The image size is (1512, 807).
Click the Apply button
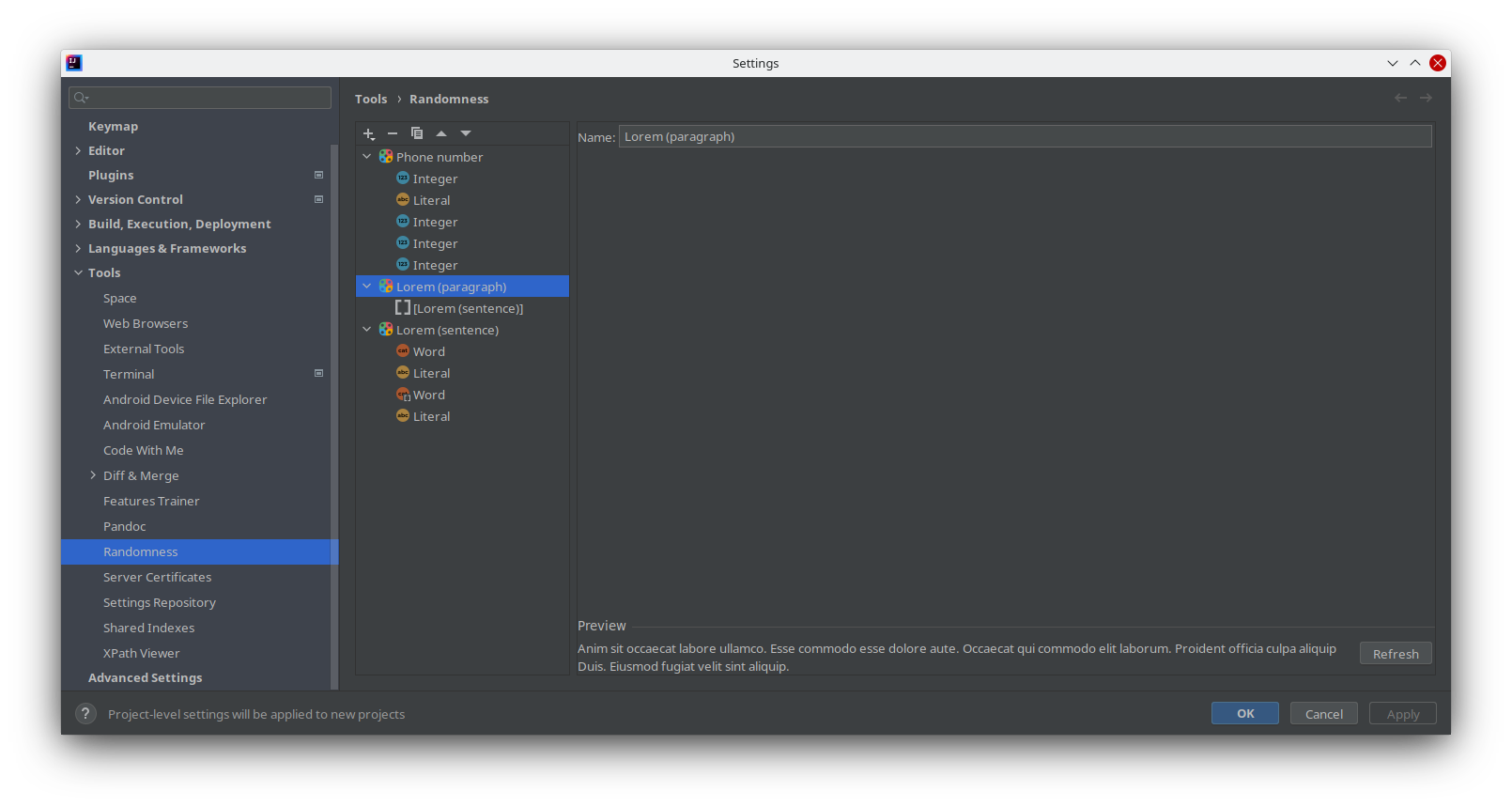1403,713
